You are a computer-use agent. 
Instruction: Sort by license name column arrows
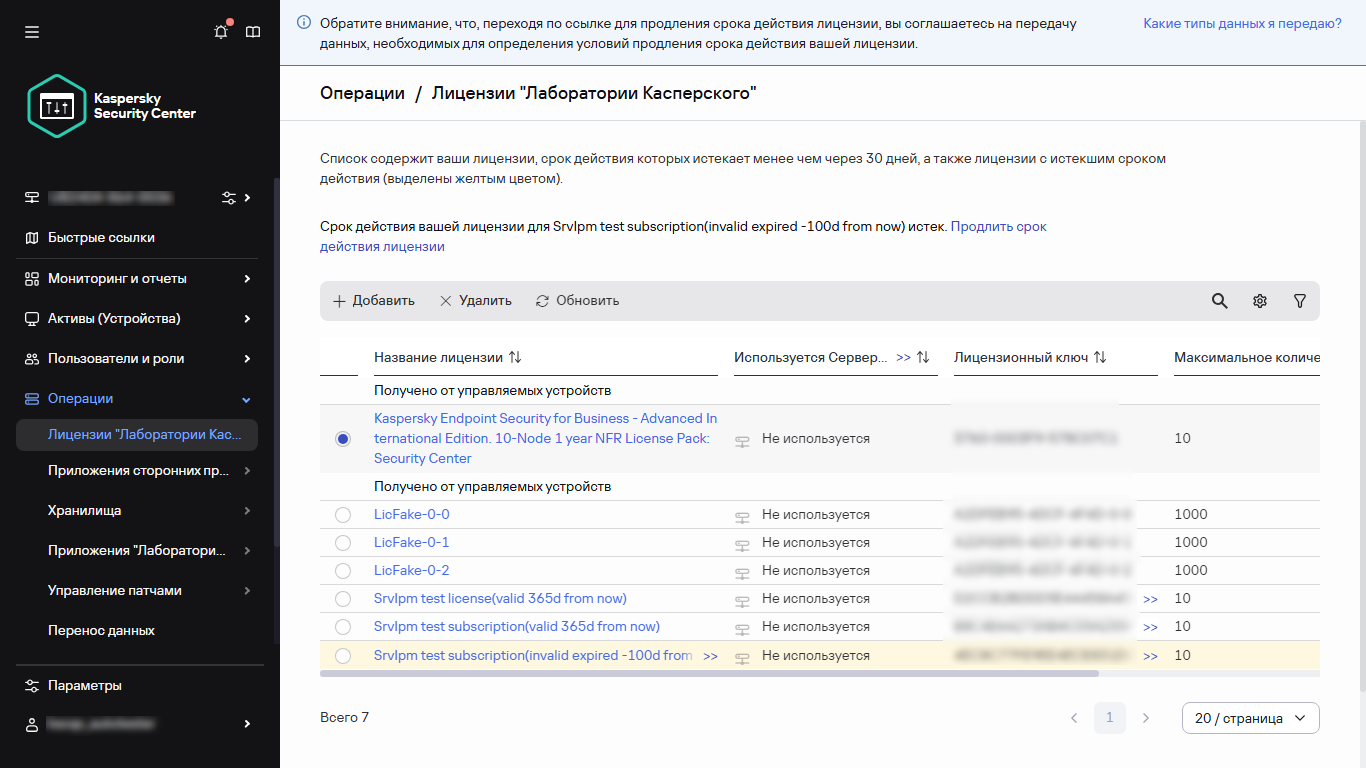tap(515, 357)
